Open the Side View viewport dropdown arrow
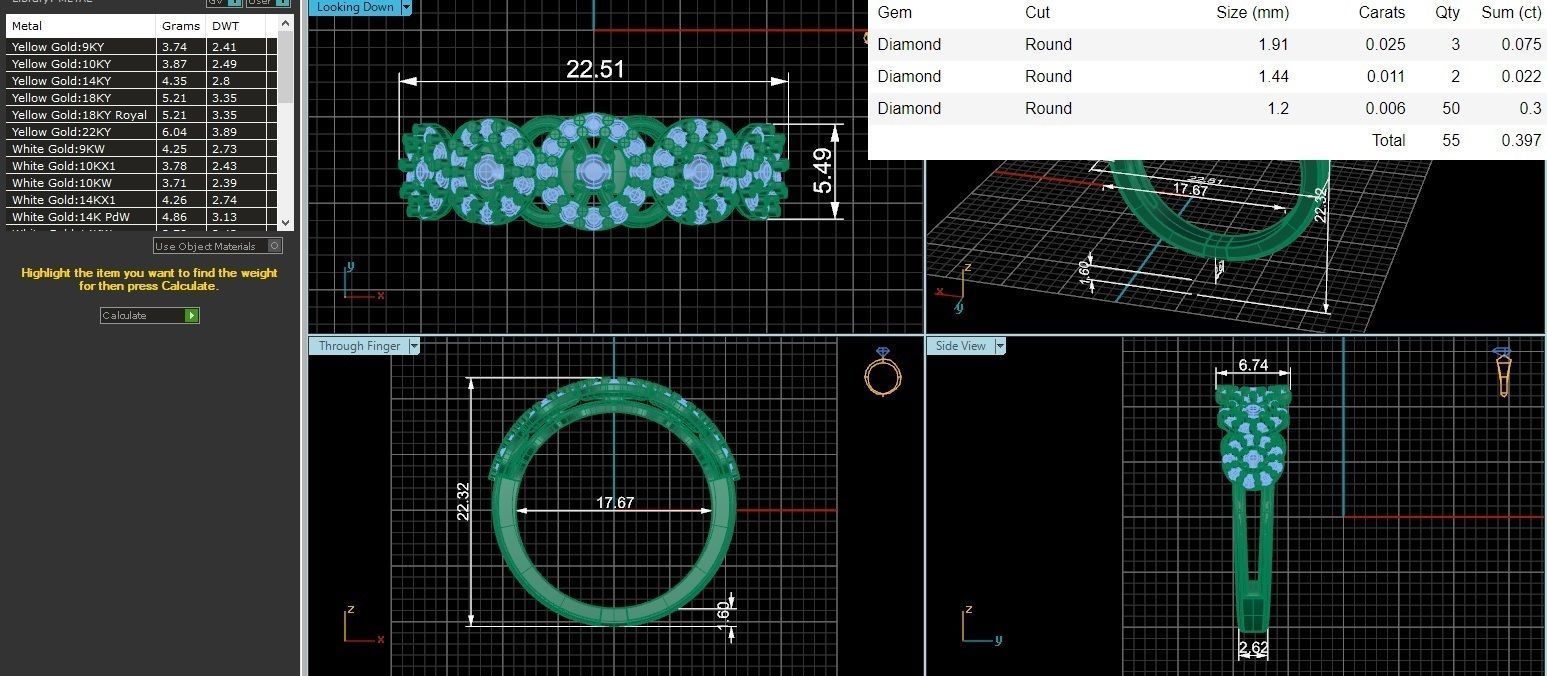Screen dimensions: 1547x676 point(1000,346)
